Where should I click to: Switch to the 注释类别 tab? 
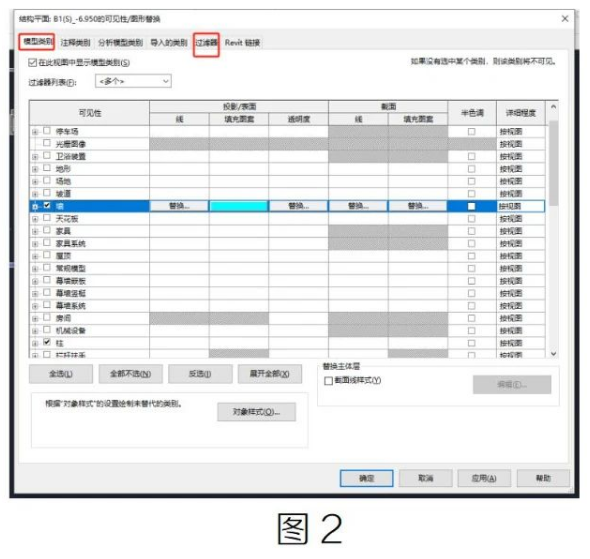75,43
